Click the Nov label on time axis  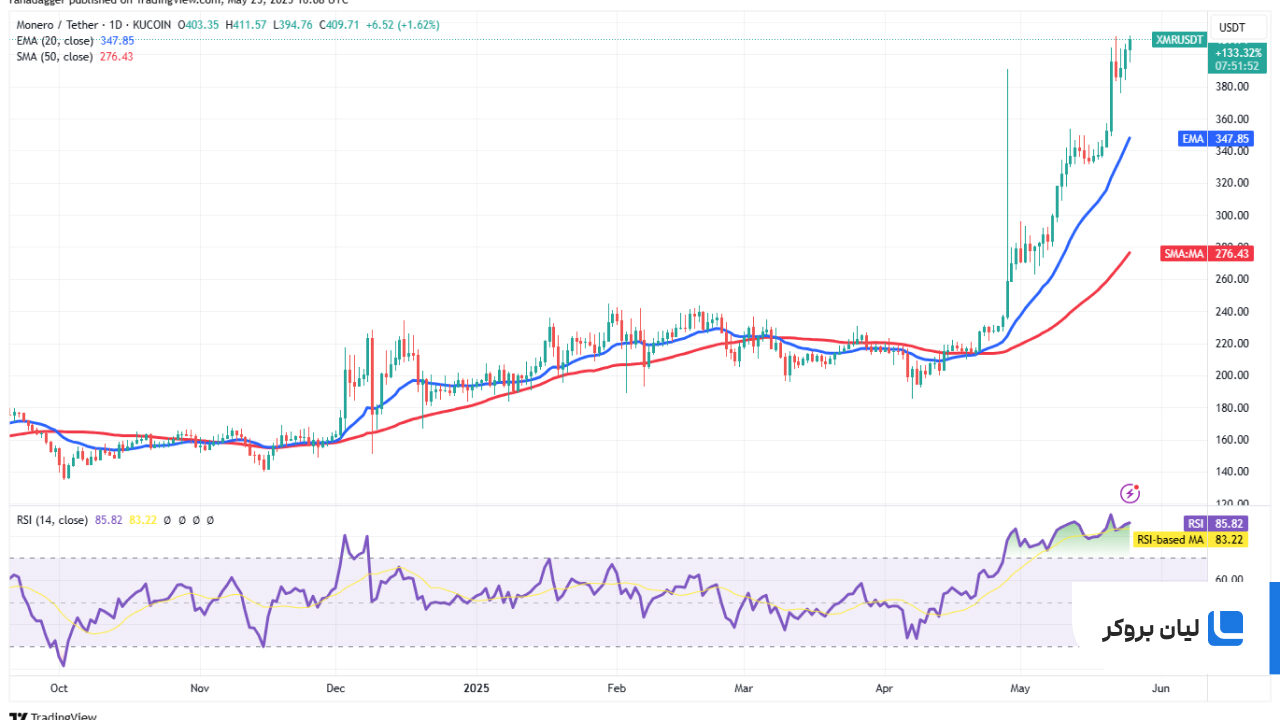click(199, 689)
